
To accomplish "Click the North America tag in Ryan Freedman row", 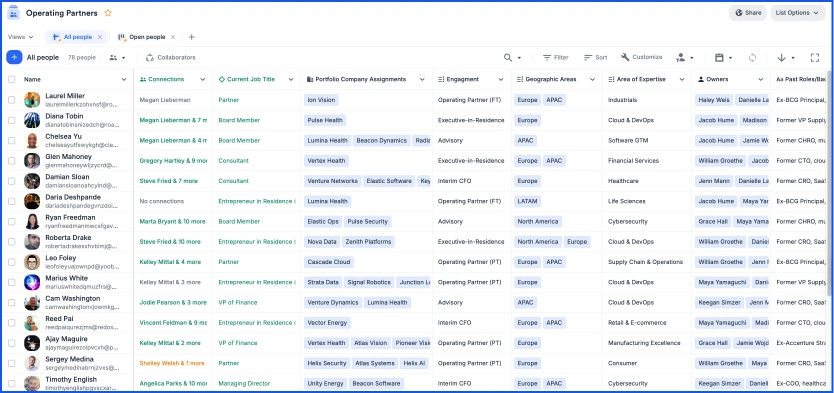I will (x=538, y=221).
